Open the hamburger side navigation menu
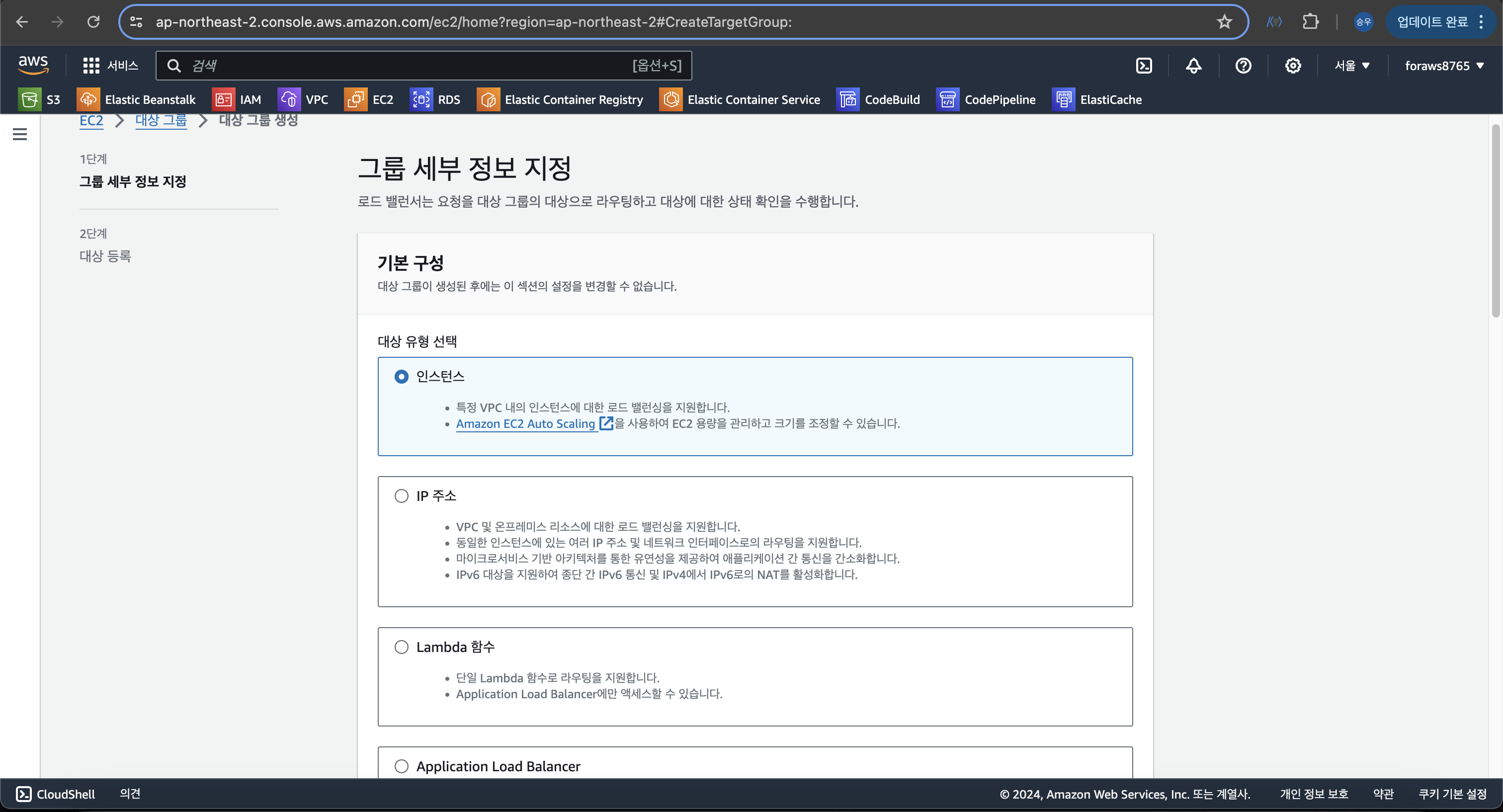1503x812 pixels. 20,134
